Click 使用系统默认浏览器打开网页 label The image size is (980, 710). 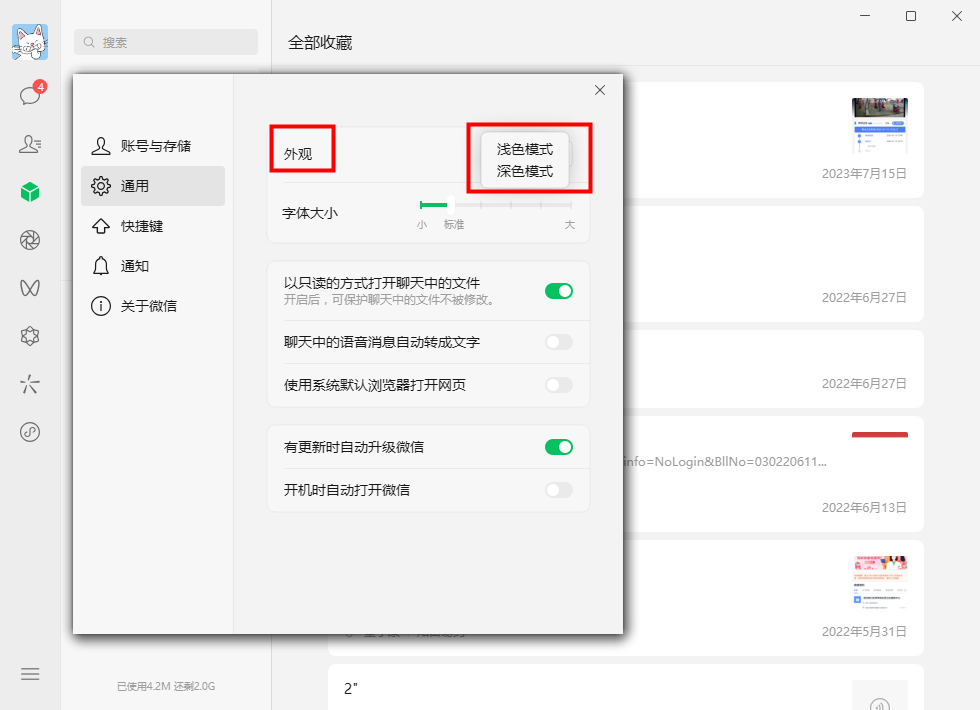[375, 385]
